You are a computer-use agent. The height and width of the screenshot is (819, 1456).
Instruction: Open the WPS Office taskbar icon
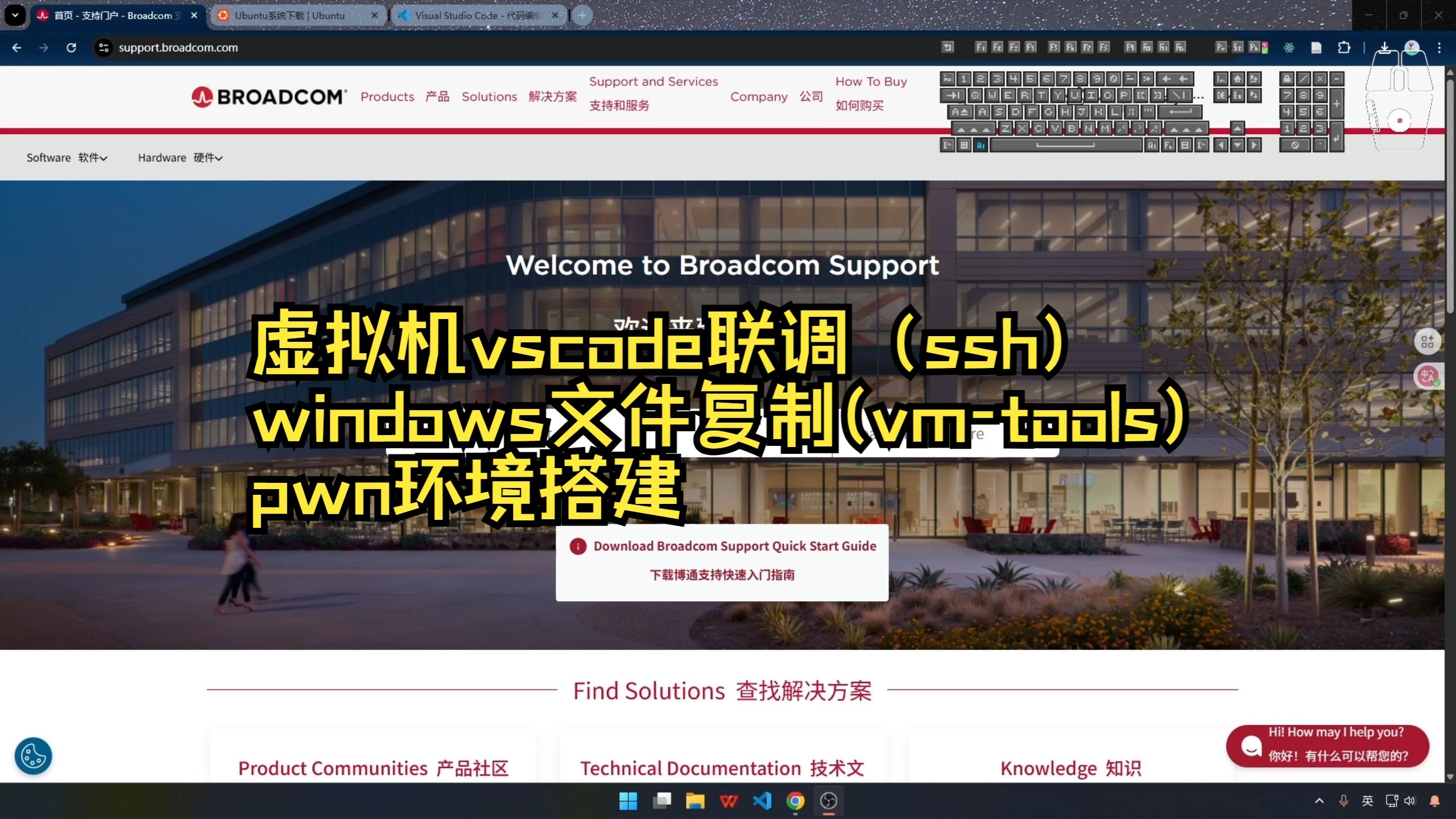point(729,801)
